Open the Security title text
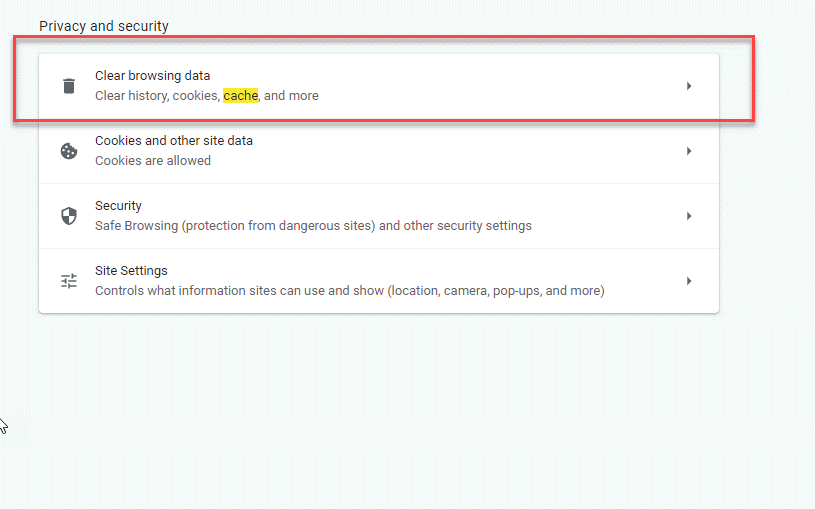 [118, 206]
